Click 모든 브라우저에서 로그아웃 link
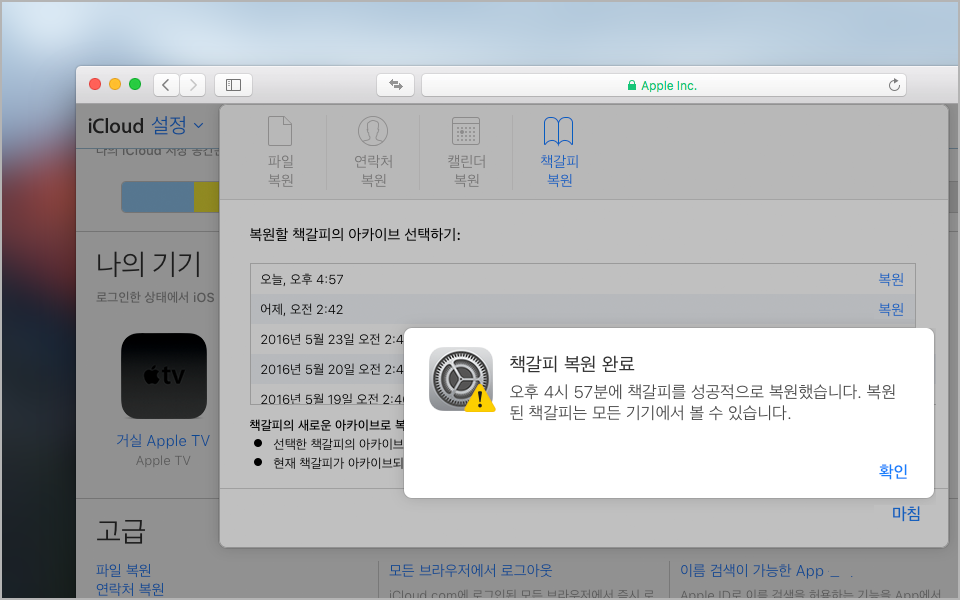 click(x=470, y=570)
